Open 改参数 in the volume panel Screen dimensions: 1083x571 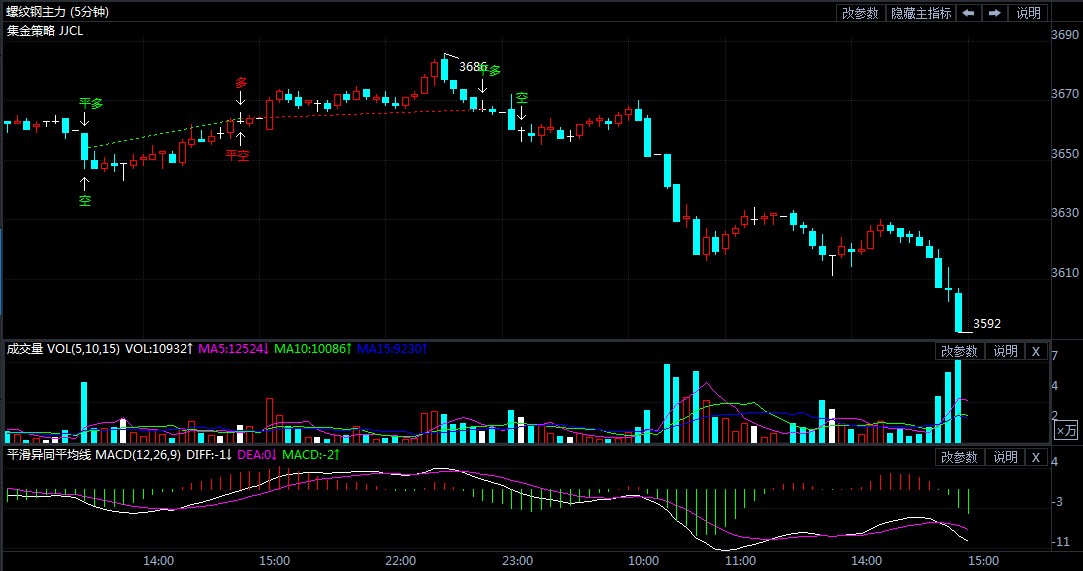coord(959,351)
